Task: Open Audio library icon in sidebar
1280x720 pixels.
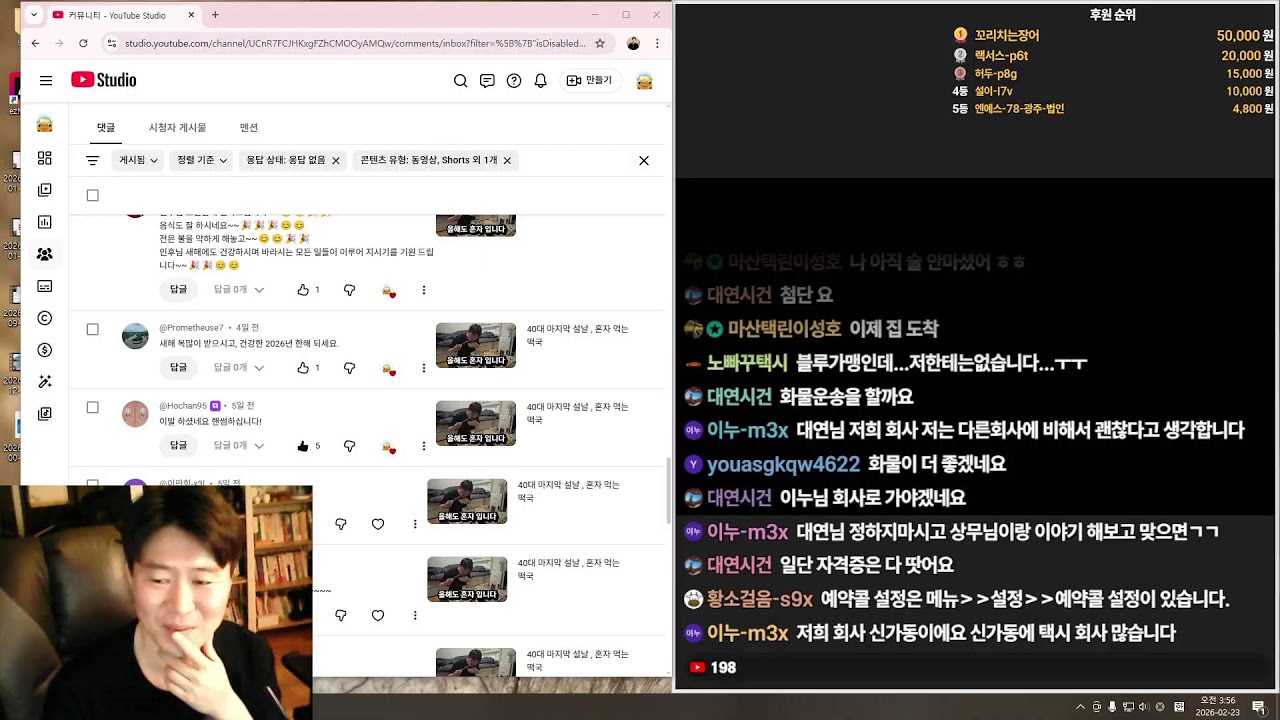Action: (44, 414)
